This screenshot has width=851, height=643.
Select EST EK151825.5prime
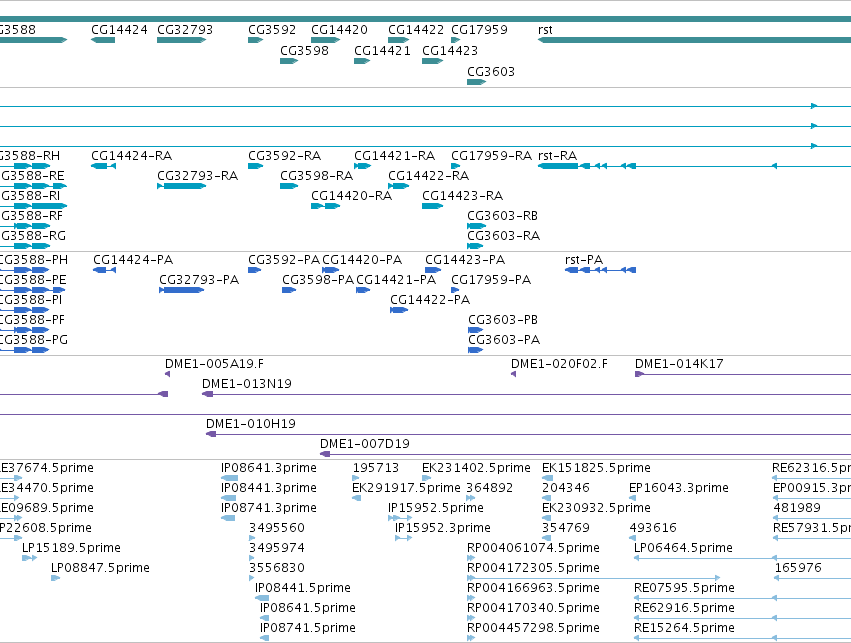pos(596,468)
